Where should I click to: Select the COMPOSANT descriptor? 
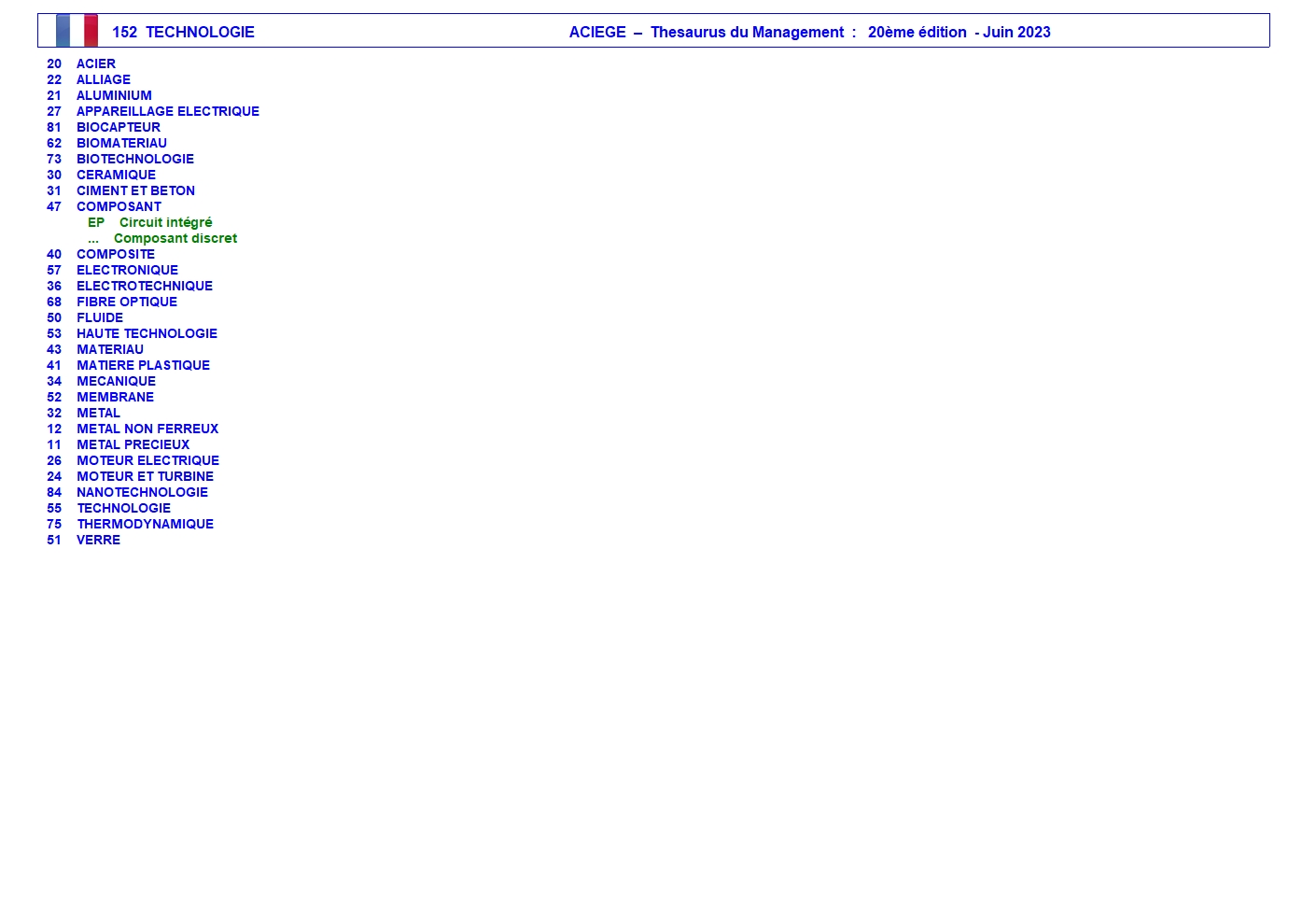pos(119,206)
